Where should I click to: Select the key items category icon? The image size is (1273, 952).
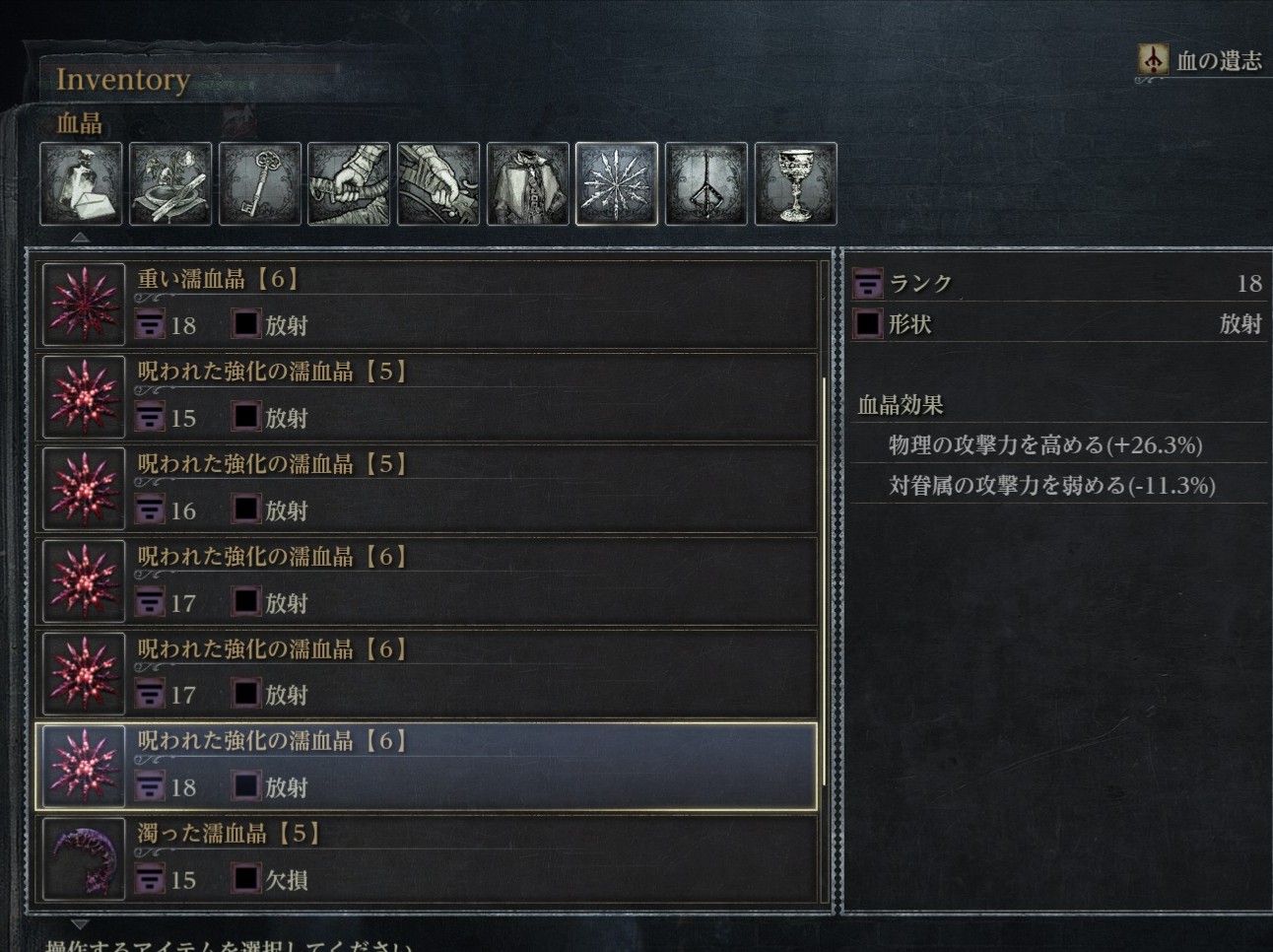coord(260,184)
